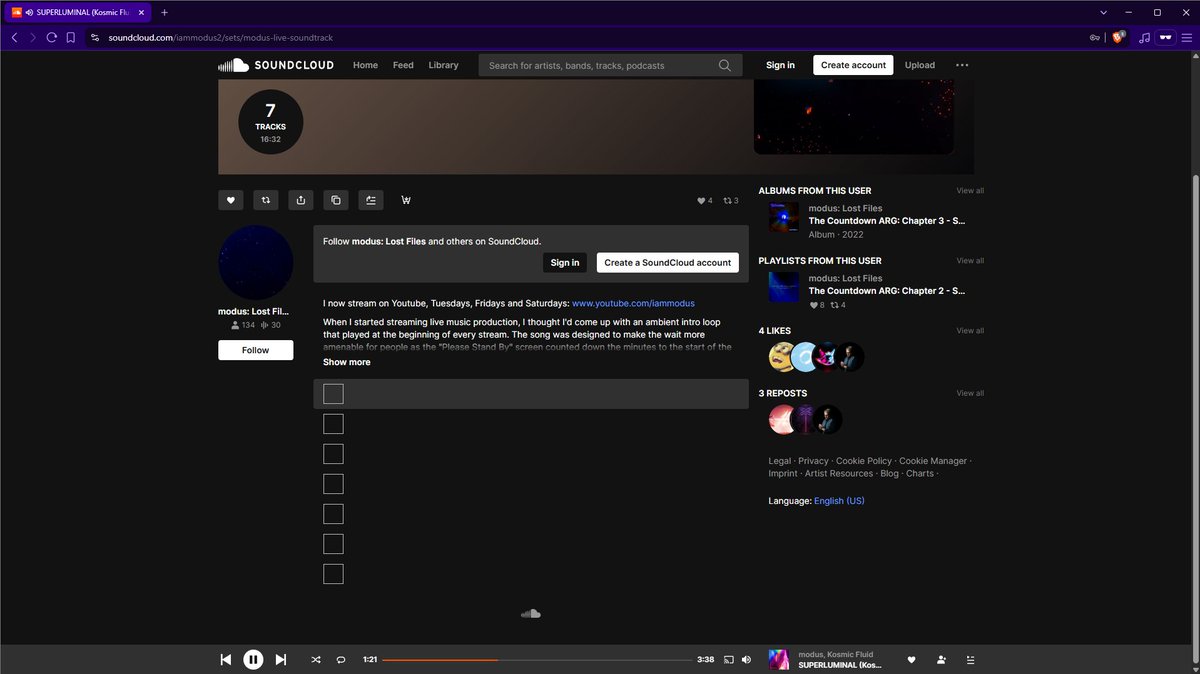Toggle repeat in the player bar

coord(341,659)
